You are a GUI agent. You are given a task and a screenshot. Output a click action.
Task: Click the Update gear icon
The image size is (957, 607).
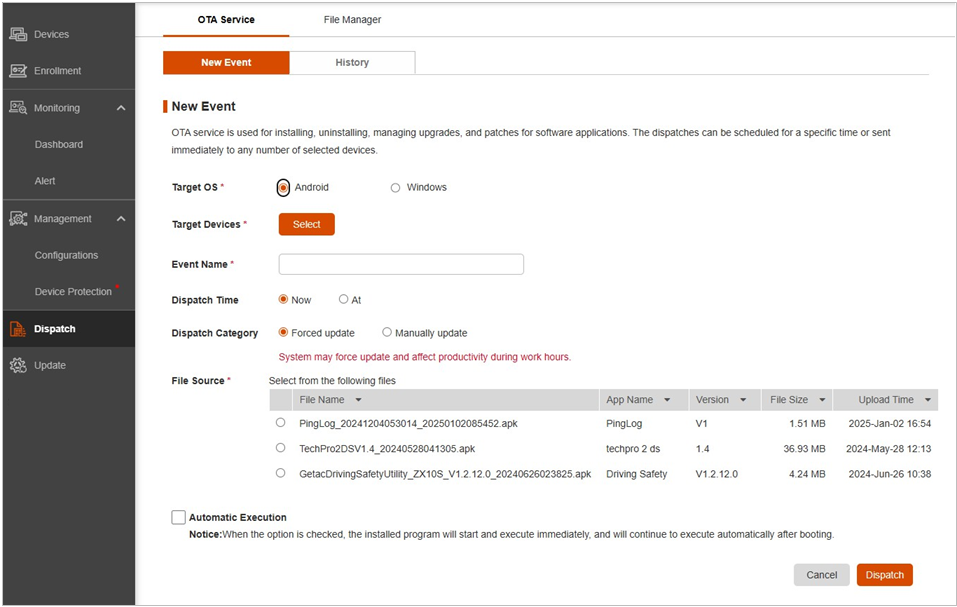pyautogui.click(x=18, y=365)
